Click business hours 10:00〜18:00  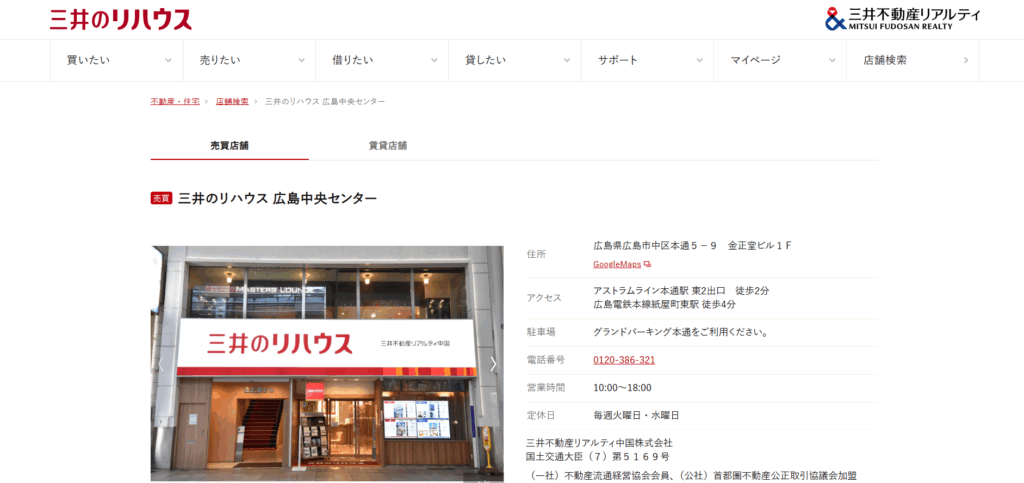tap(622, 388)
